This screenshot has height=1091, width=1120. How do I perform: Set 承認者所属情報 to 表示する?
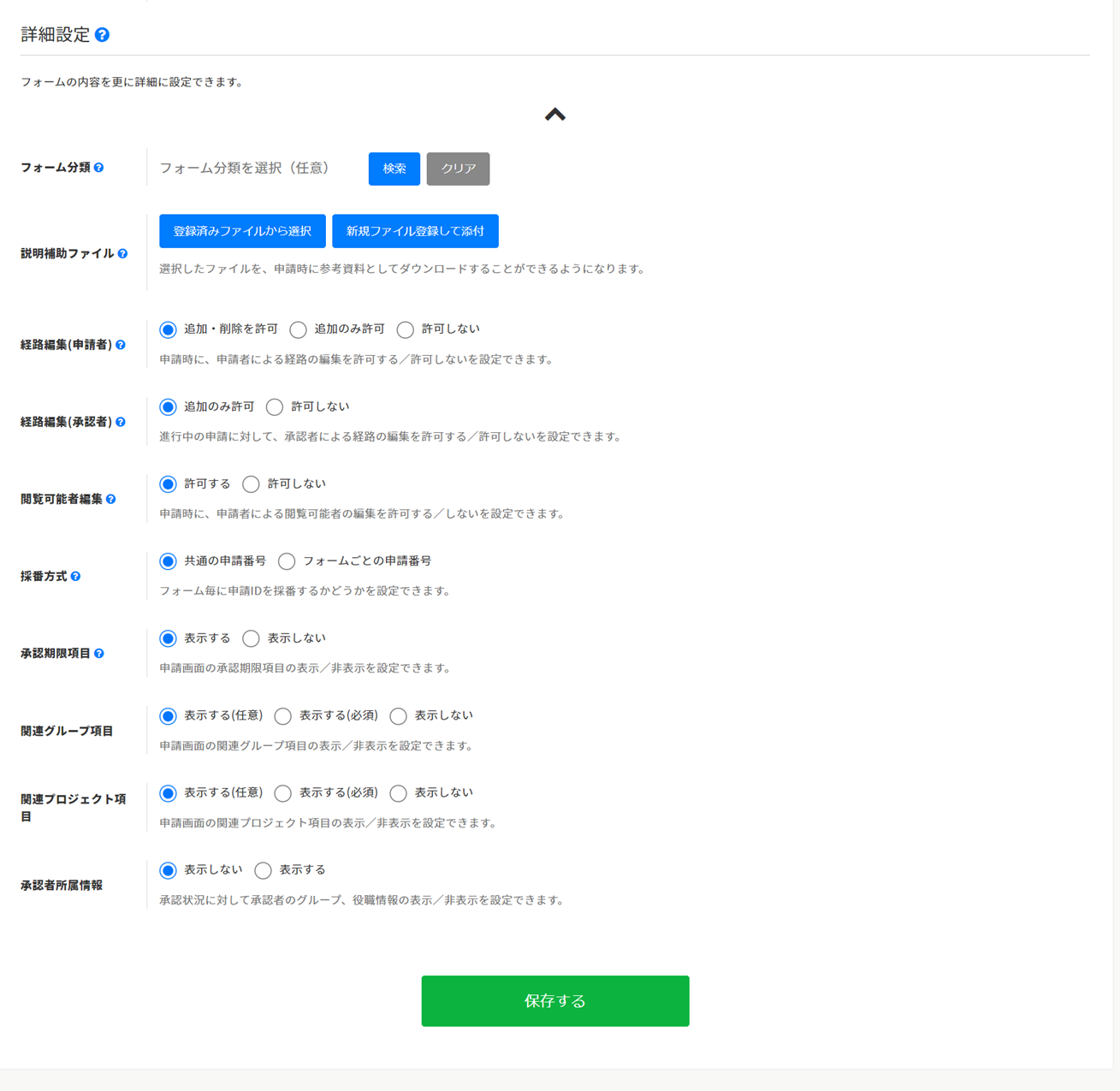pyautogui.click(x=263, y=870)
